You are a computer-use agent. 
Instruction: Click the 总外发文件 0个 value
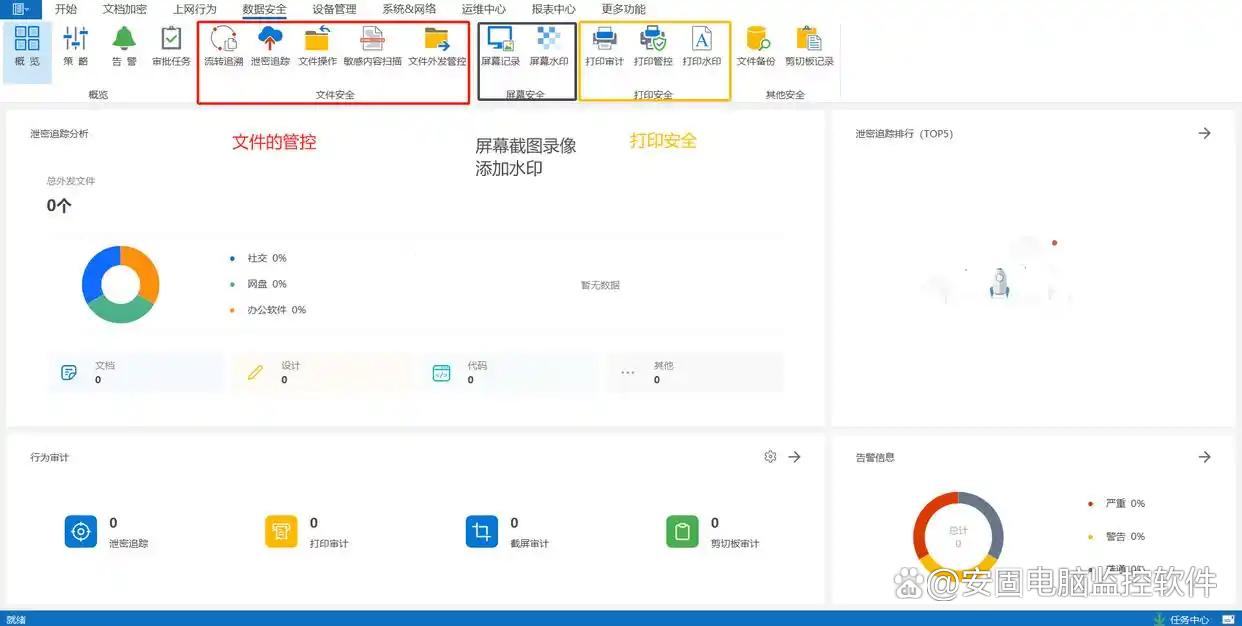click(59, 206)
